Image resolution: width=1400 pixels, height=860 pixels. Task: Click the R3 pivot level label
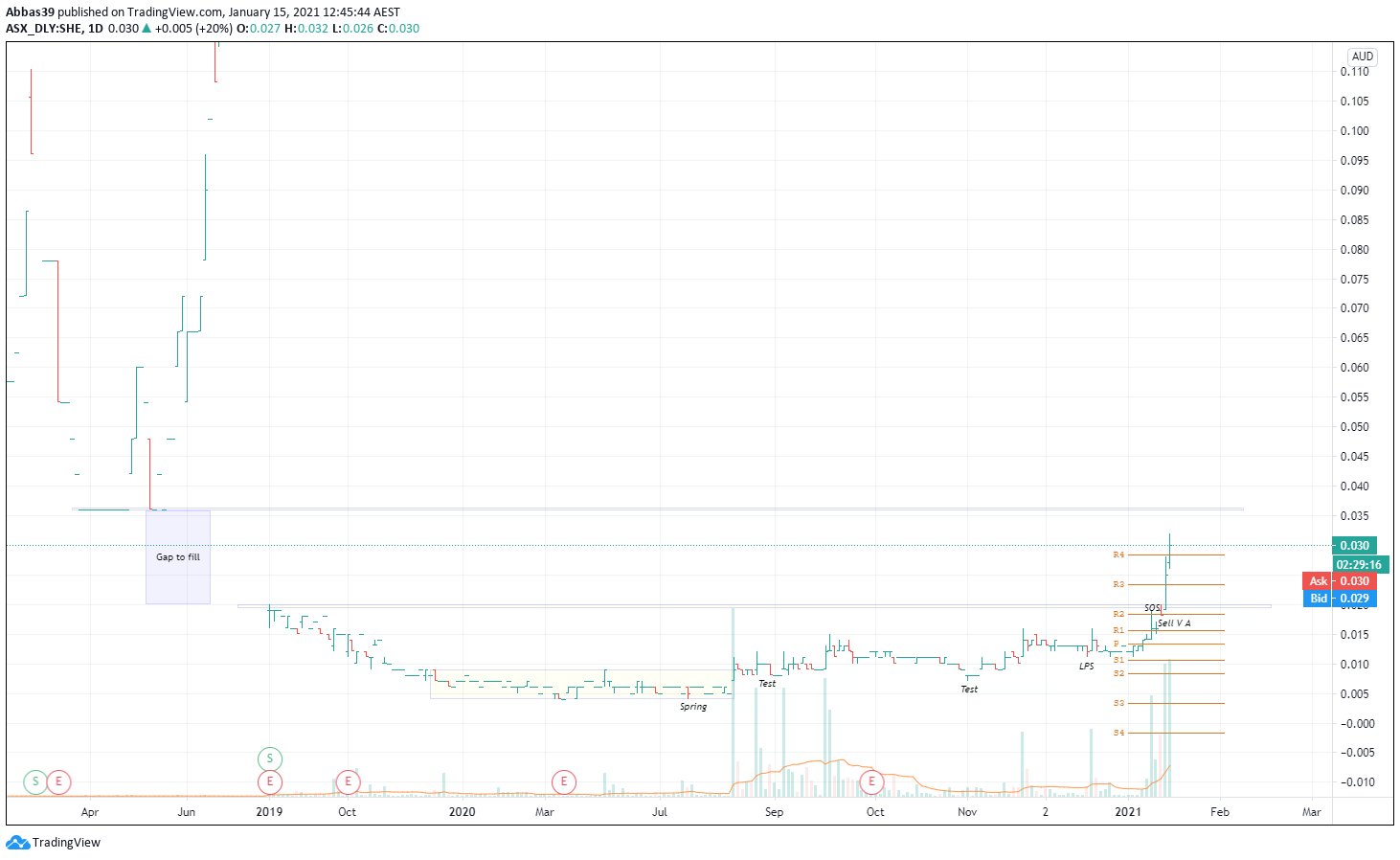pos(1118,585)
